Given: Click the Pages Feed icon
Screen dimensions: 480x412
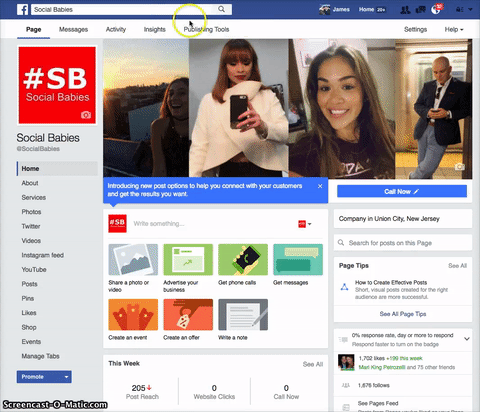Looking at the screenshot, I should (x=346, y=407).
